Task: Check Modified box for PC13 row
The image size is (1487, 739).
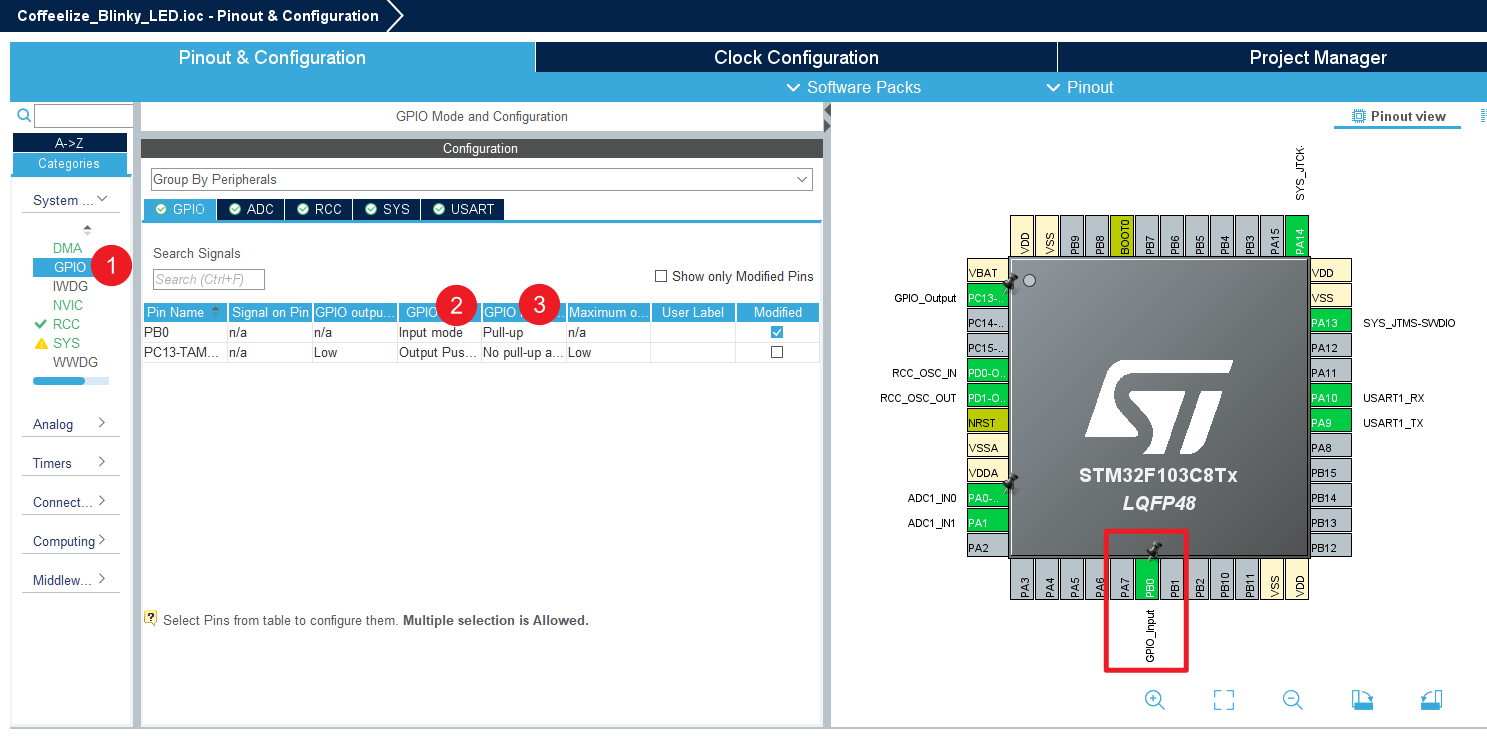Action: click(777, 352)
